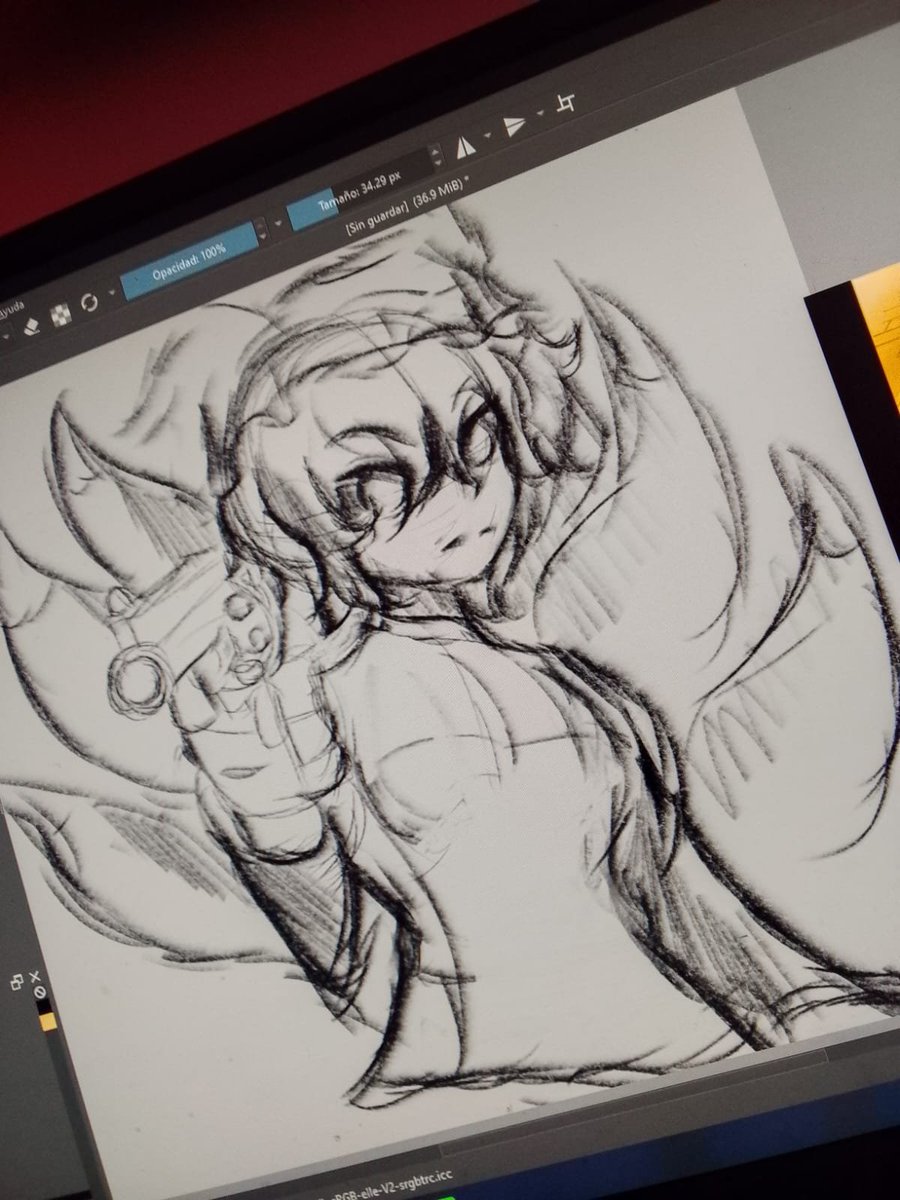Click the reload brush preset icon
The height and width of the screenshot is (1200, 900).
[90, 301]
